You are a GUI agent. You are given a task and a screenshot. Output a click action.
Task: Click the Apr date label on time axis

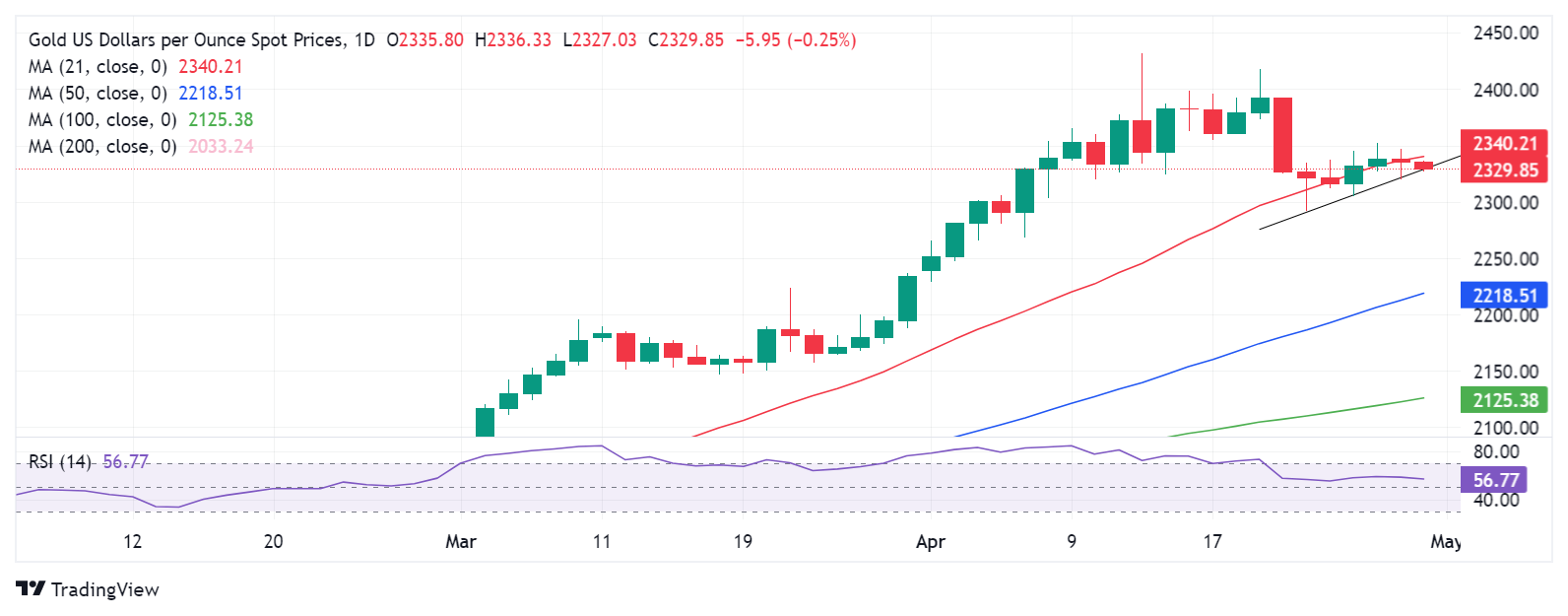931,541
